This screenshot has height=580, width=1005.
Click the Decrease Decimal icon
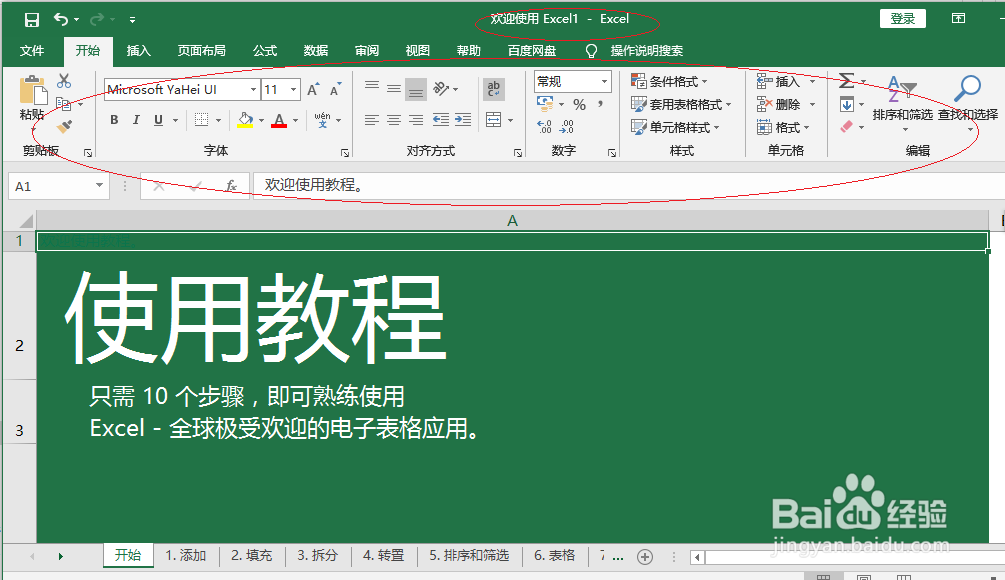tap(567, 127)
